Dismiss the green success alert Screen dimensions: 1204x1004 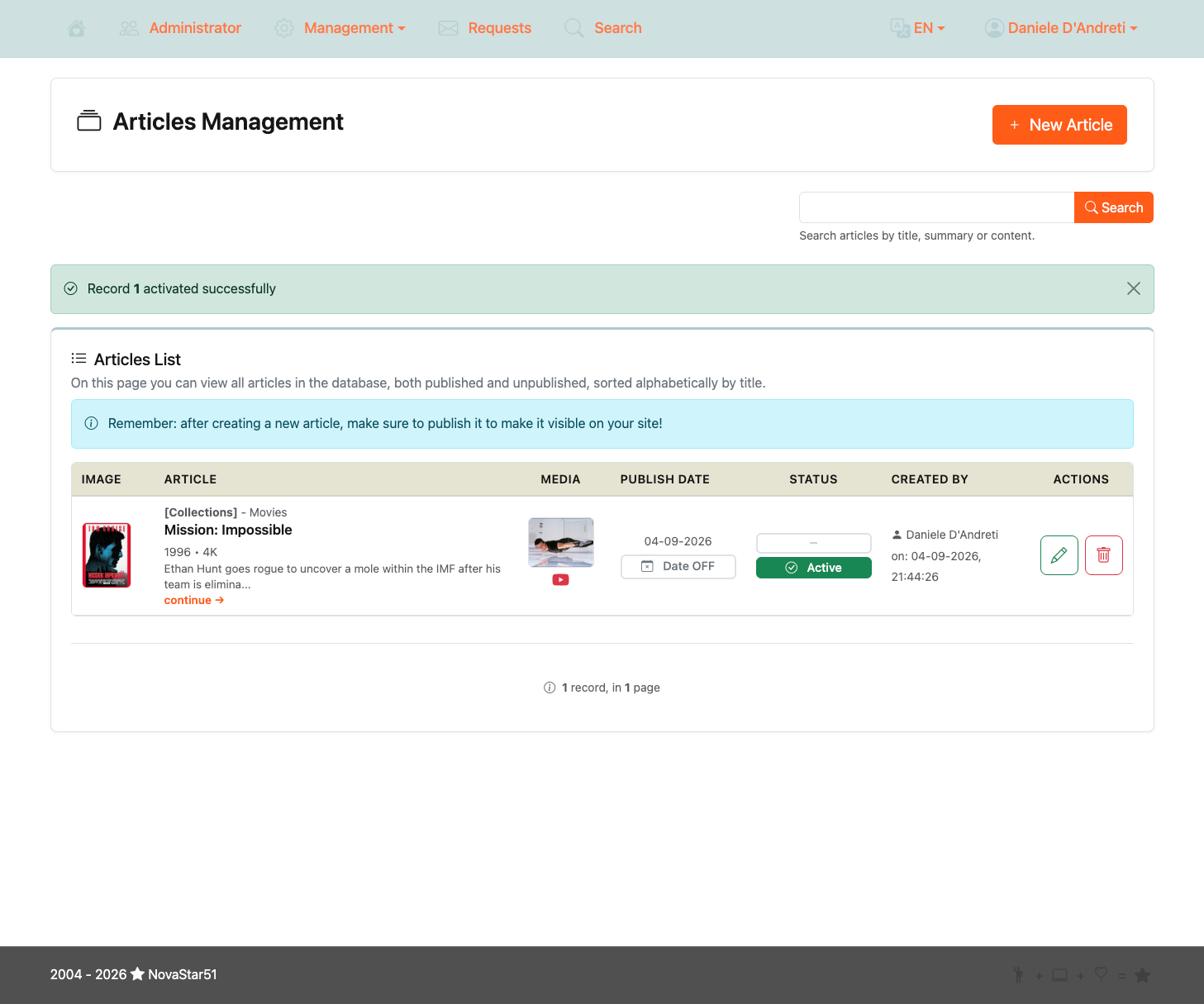(x=1133, y=288)
